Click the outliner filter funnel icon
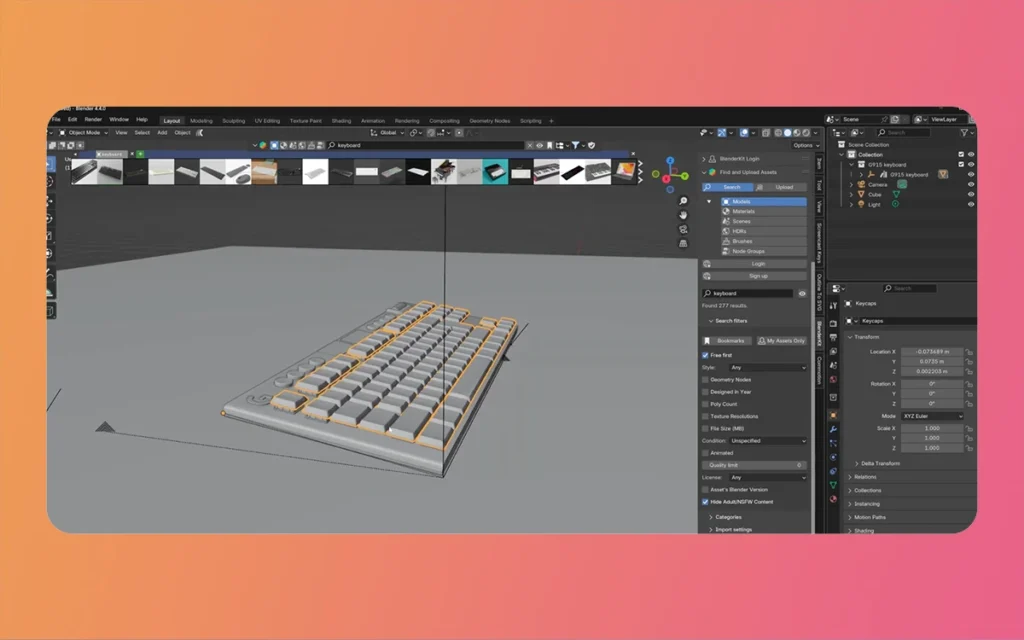This screenshot has height=640, width=1024. pyautogui.click(x=964, y=133)
